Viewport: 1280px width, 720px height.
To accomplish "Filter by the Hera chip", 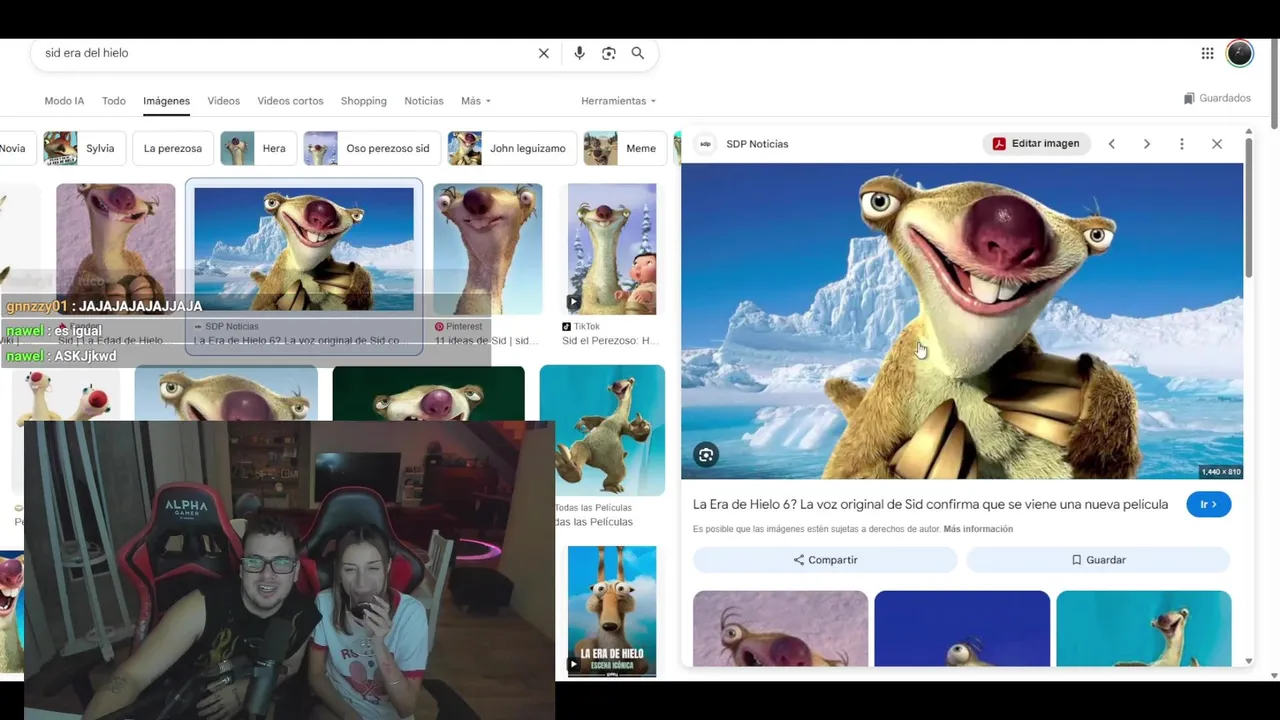I will pos(258,148).
